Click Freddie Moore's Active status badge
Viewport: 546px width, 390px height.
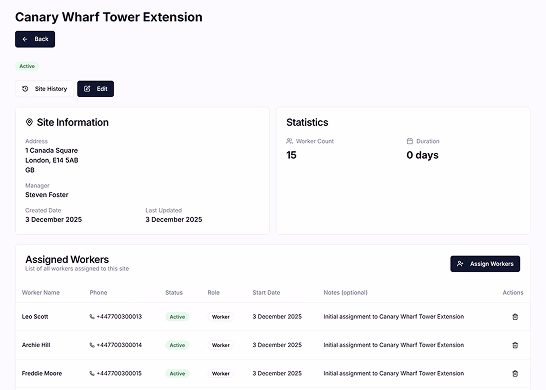click(x=177, y=373)
